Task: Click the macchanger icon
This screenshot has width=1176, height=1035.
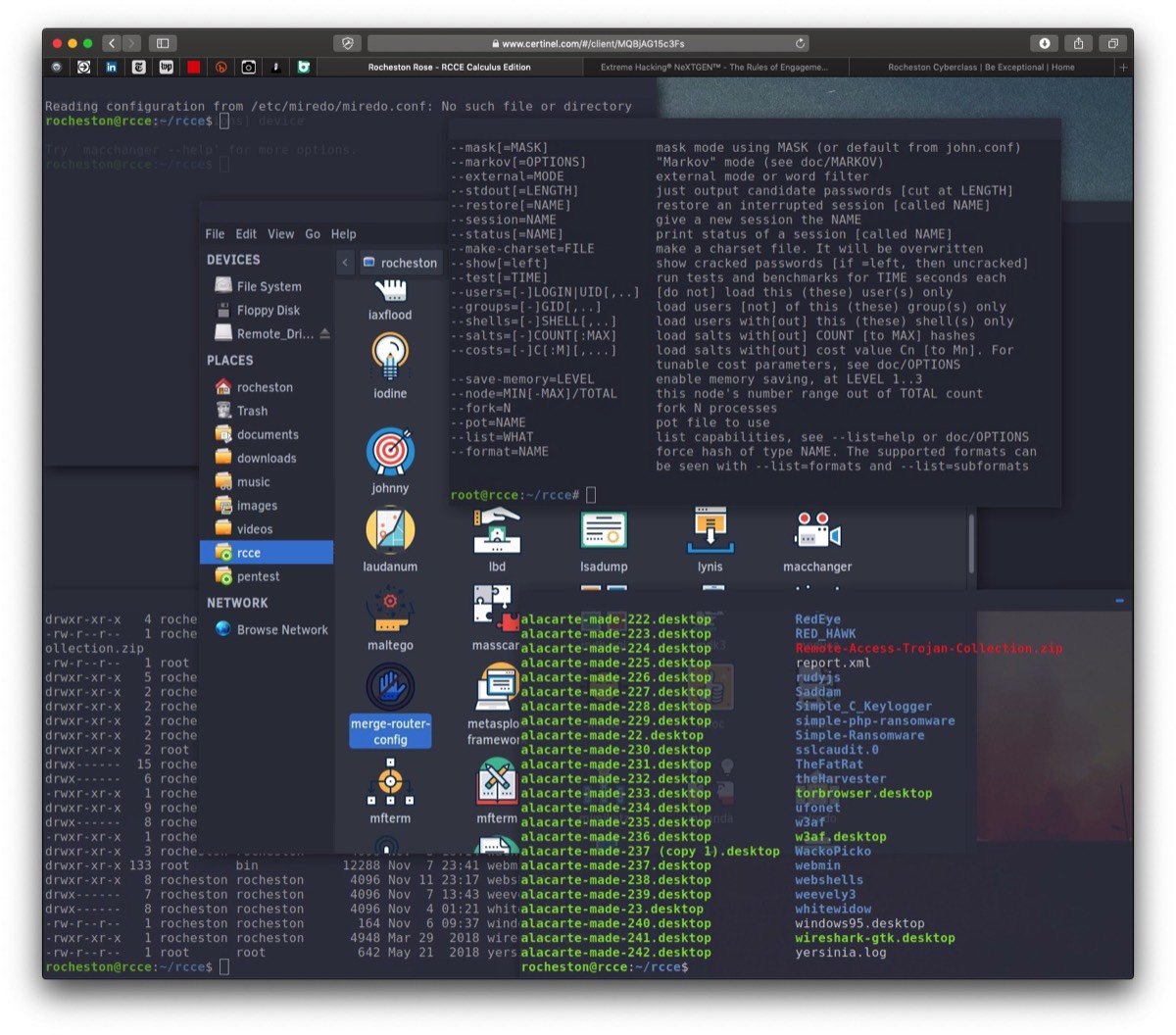Action: click(x=817, y=532)
